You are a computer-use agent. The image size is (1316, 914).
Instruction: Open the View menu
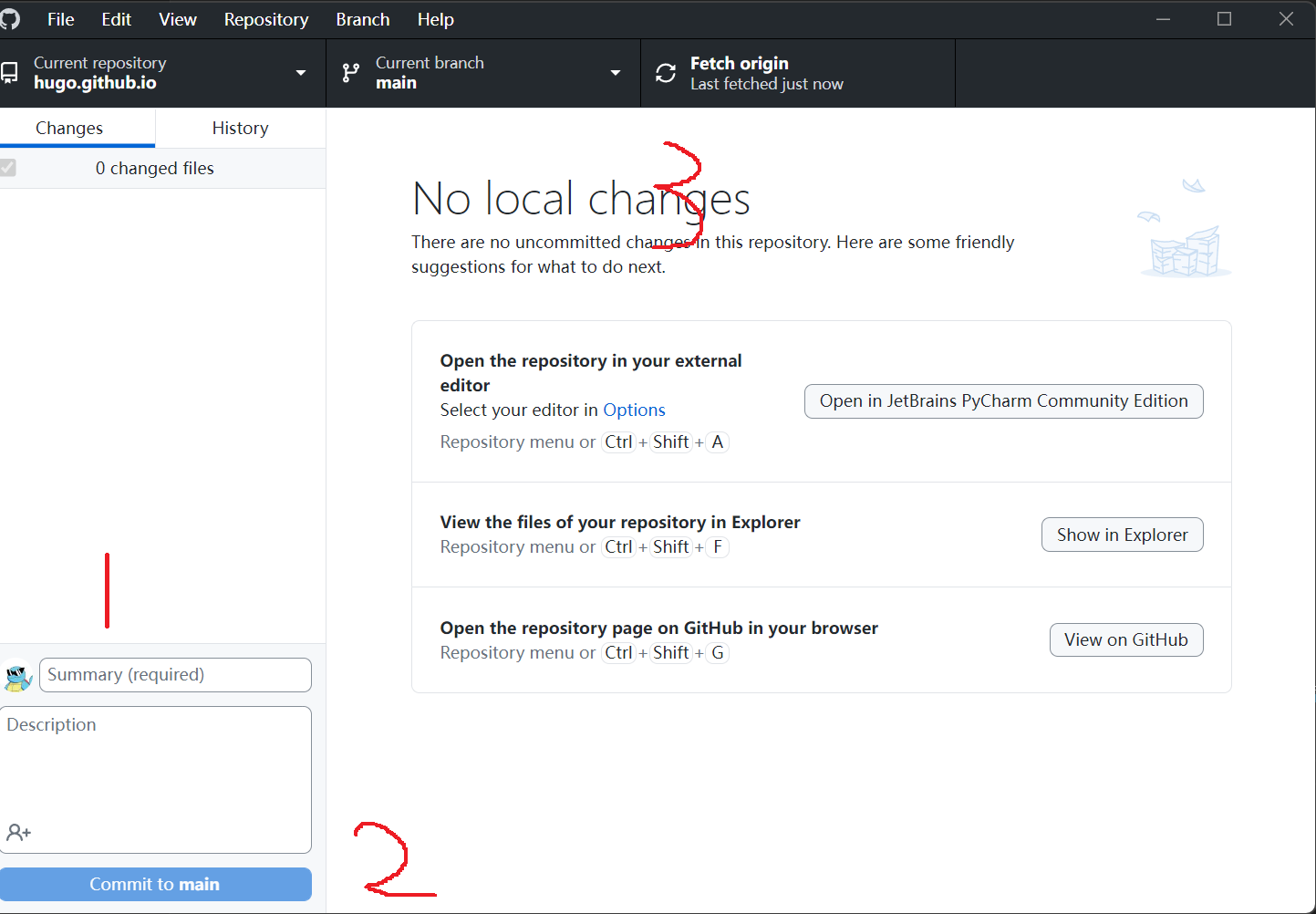(x=178, y=19)
